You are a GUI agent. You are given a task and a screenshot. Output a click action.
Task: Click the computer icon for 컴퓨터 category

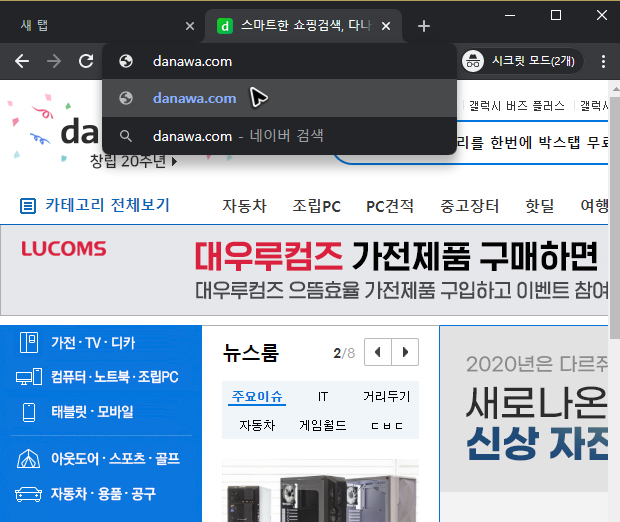click(29, 376)
